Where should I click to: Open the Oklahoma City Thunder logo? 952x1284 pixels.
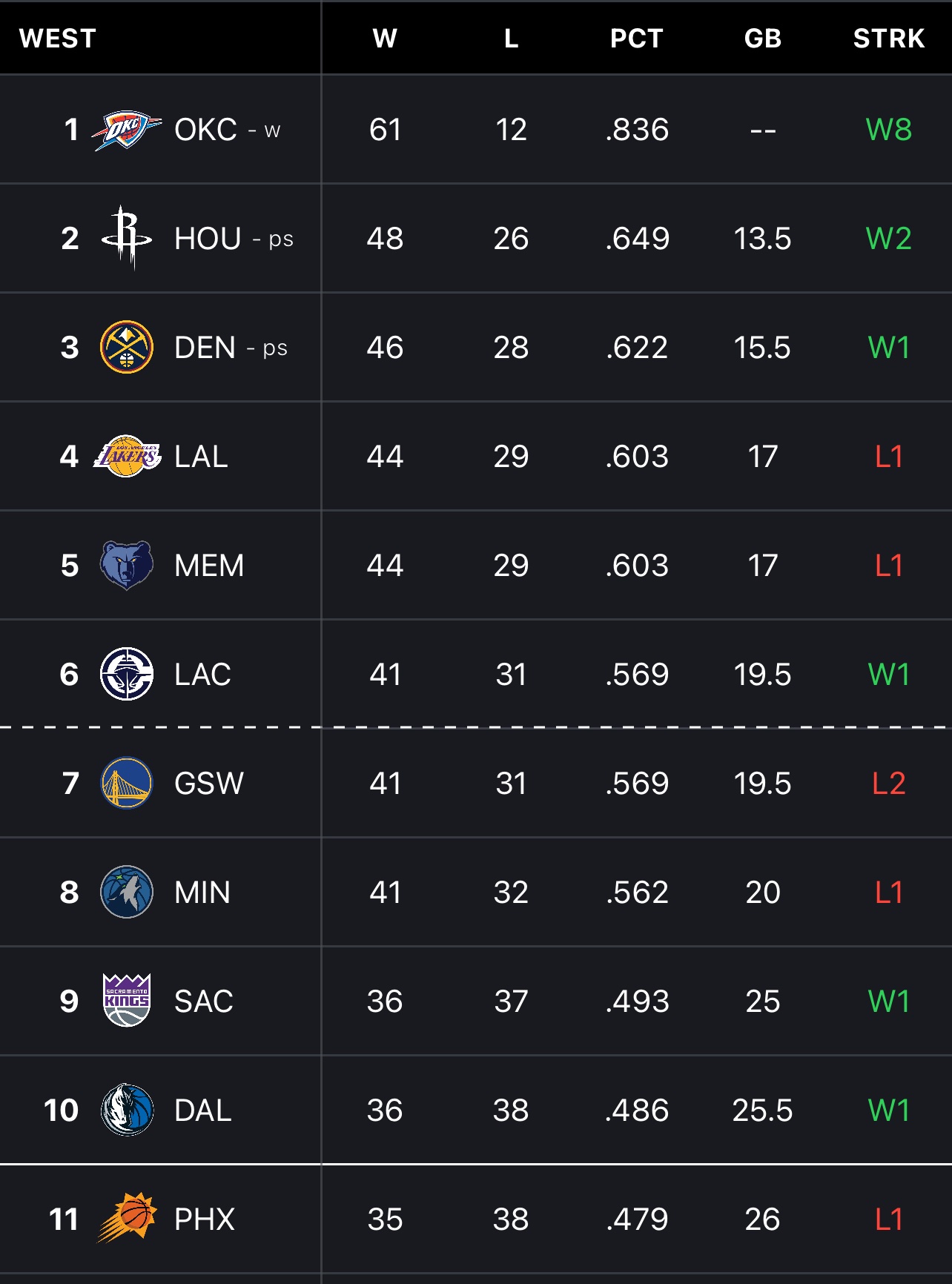pos(127,130)
